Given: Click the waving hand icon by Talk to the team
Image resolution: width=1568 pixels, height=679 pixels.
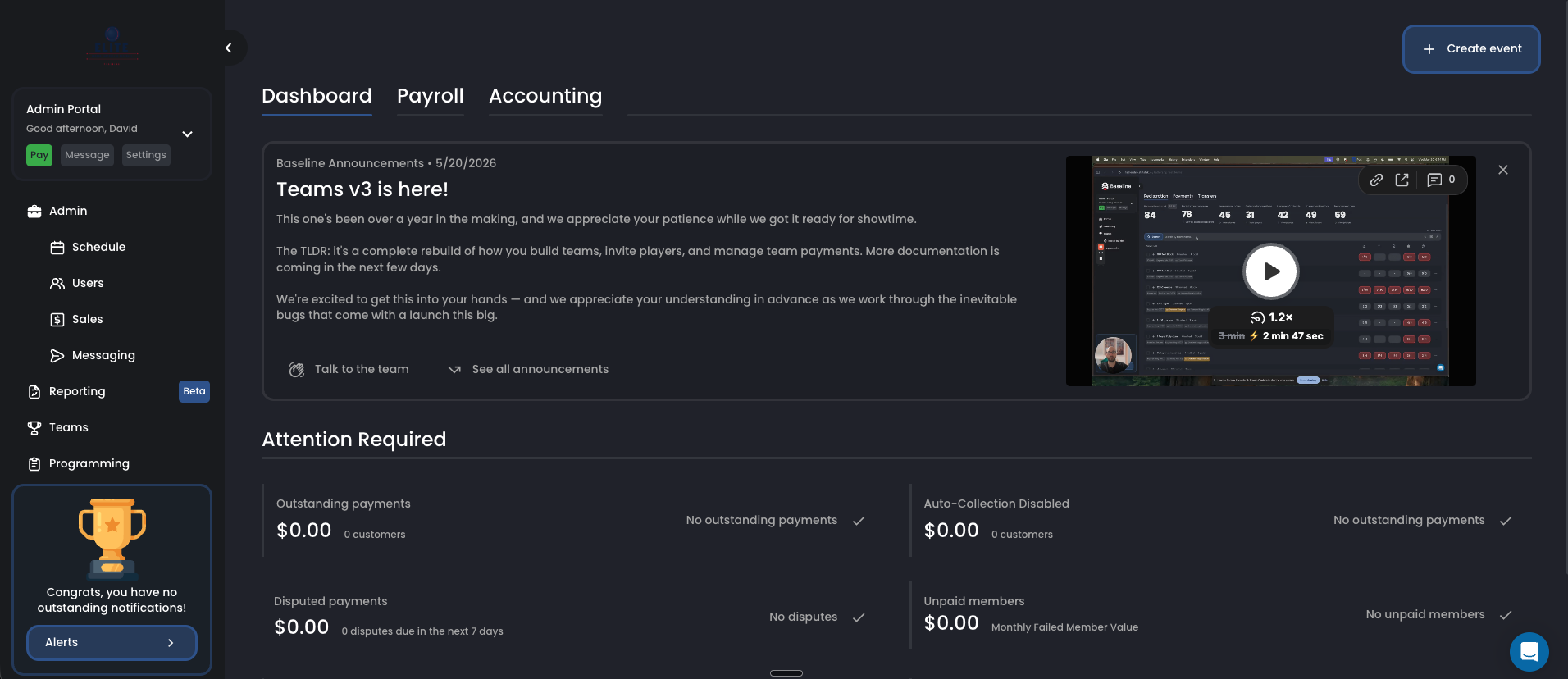Looking at the screenshot, I should tap(297, 370).
